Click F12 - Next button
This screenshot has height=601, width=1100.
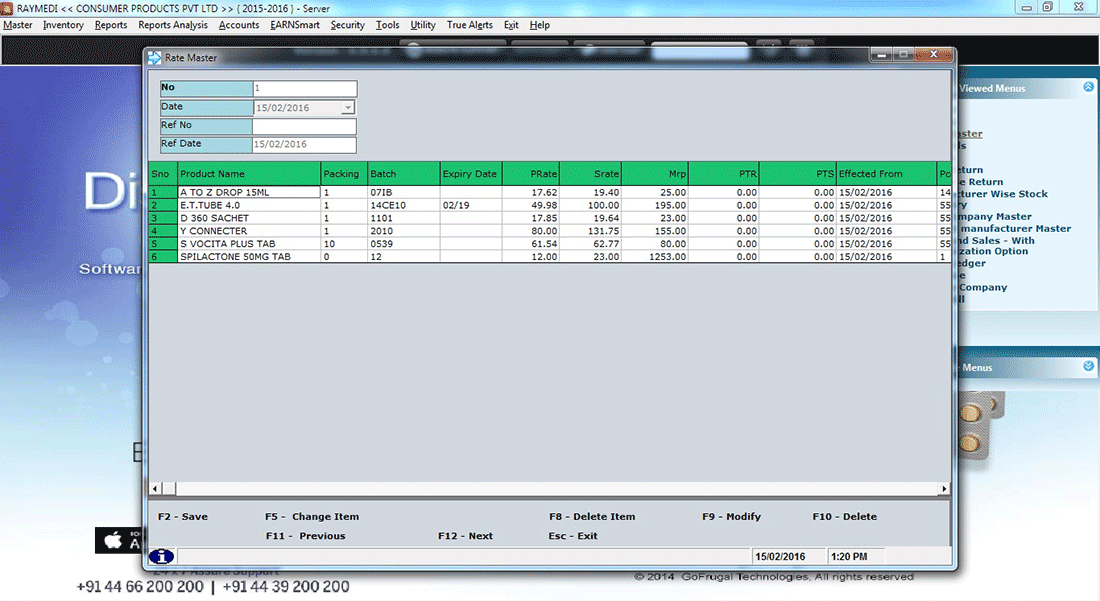(465, 536)
